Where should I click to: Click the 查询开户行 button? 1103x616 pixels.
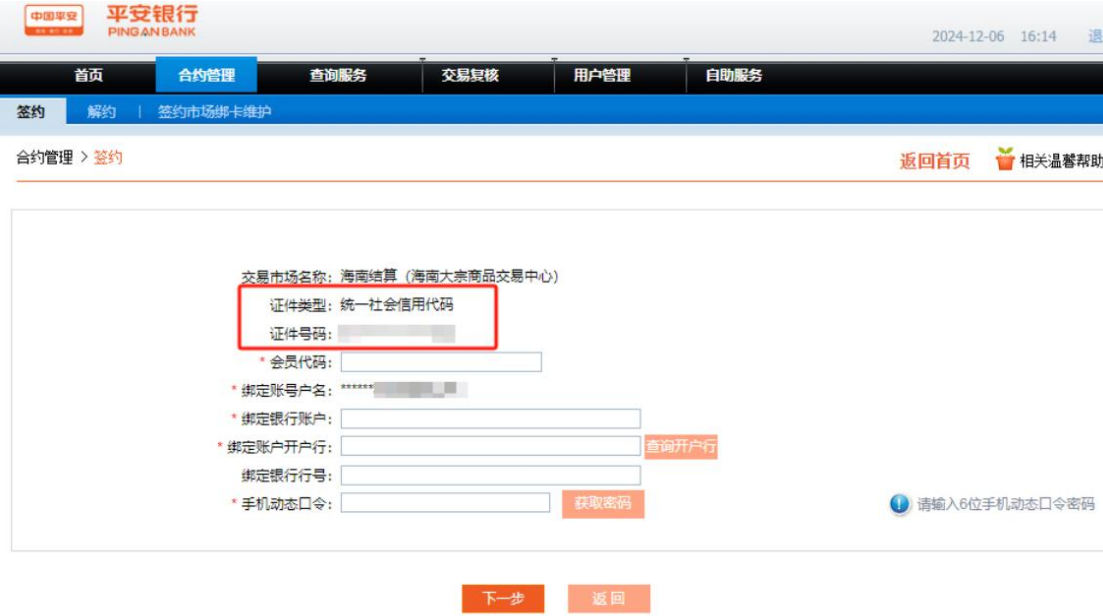tap(681, 447)
